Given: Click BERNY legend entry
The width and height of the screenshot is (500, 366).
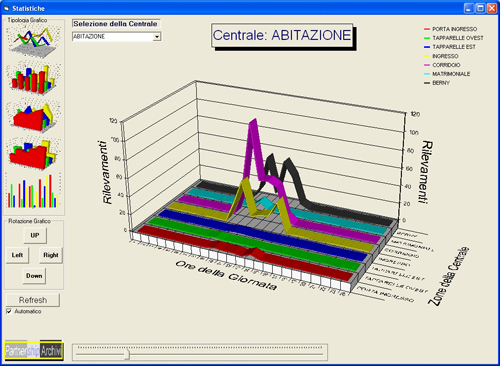Looking at the screenshot, I should pyautogui.click(x=437, y=83).
